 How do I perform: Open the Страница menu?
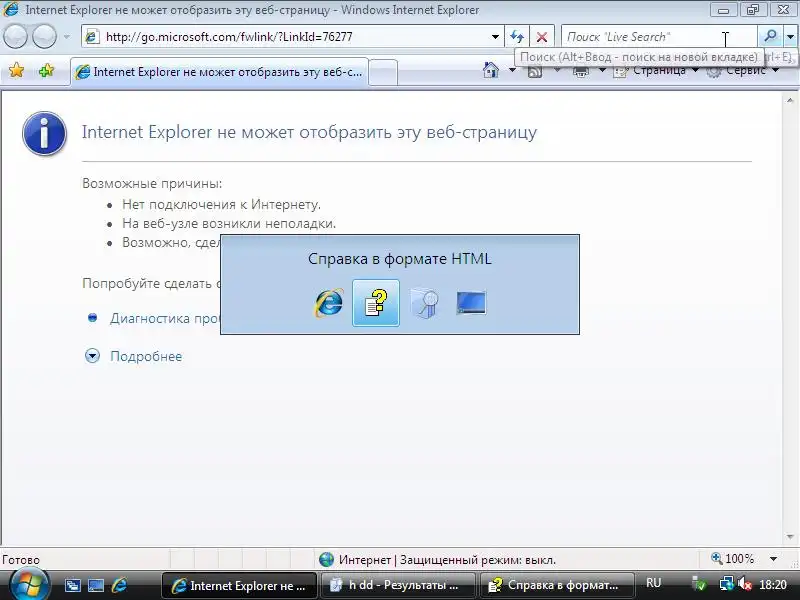tap(655, 70)
